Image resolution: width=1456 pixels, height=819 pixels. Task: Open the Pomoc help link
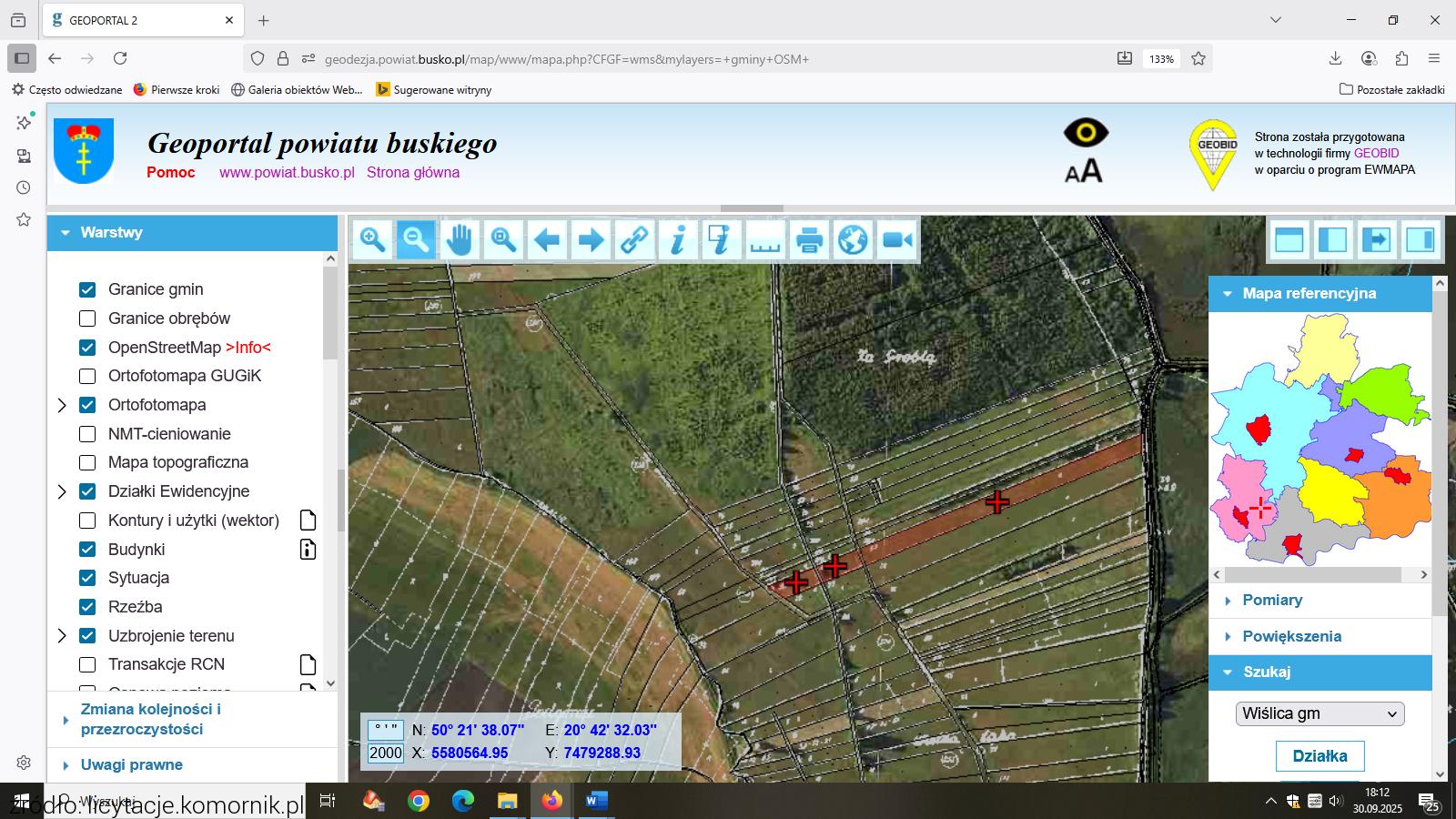[170, 173]
